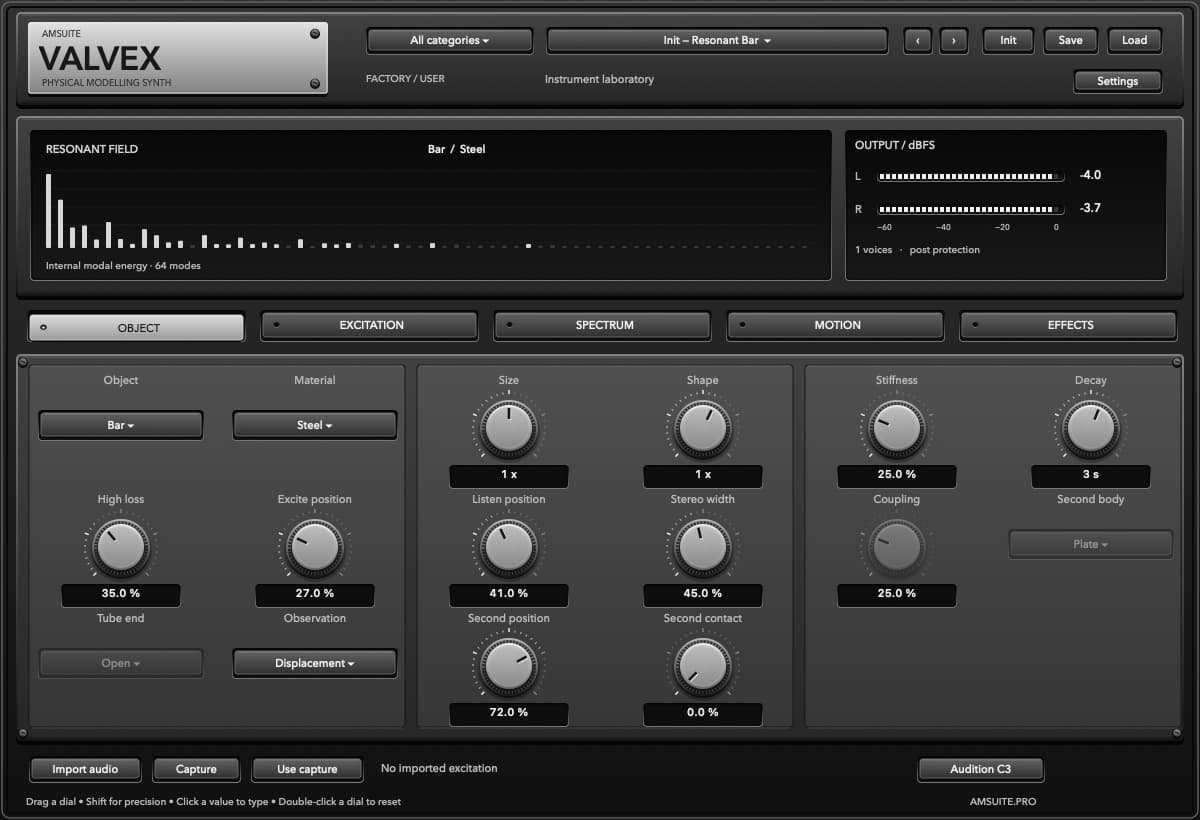Image resolution: width=1200 pixels, height=820 pixels.
Task: Click the Use capture button
Action: [x=307, y=769]
